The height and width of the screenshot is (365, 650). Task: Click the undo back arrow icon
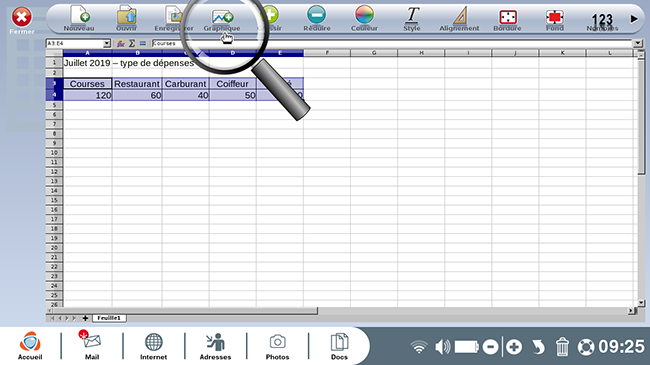[538, 347]
